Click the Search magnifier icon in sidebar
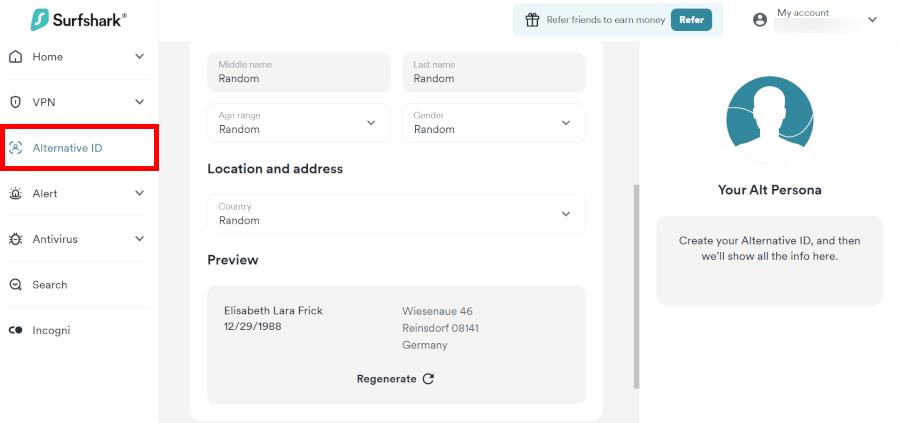The width and height of the screenshot is (900, 423). click(x=15, y=285)
